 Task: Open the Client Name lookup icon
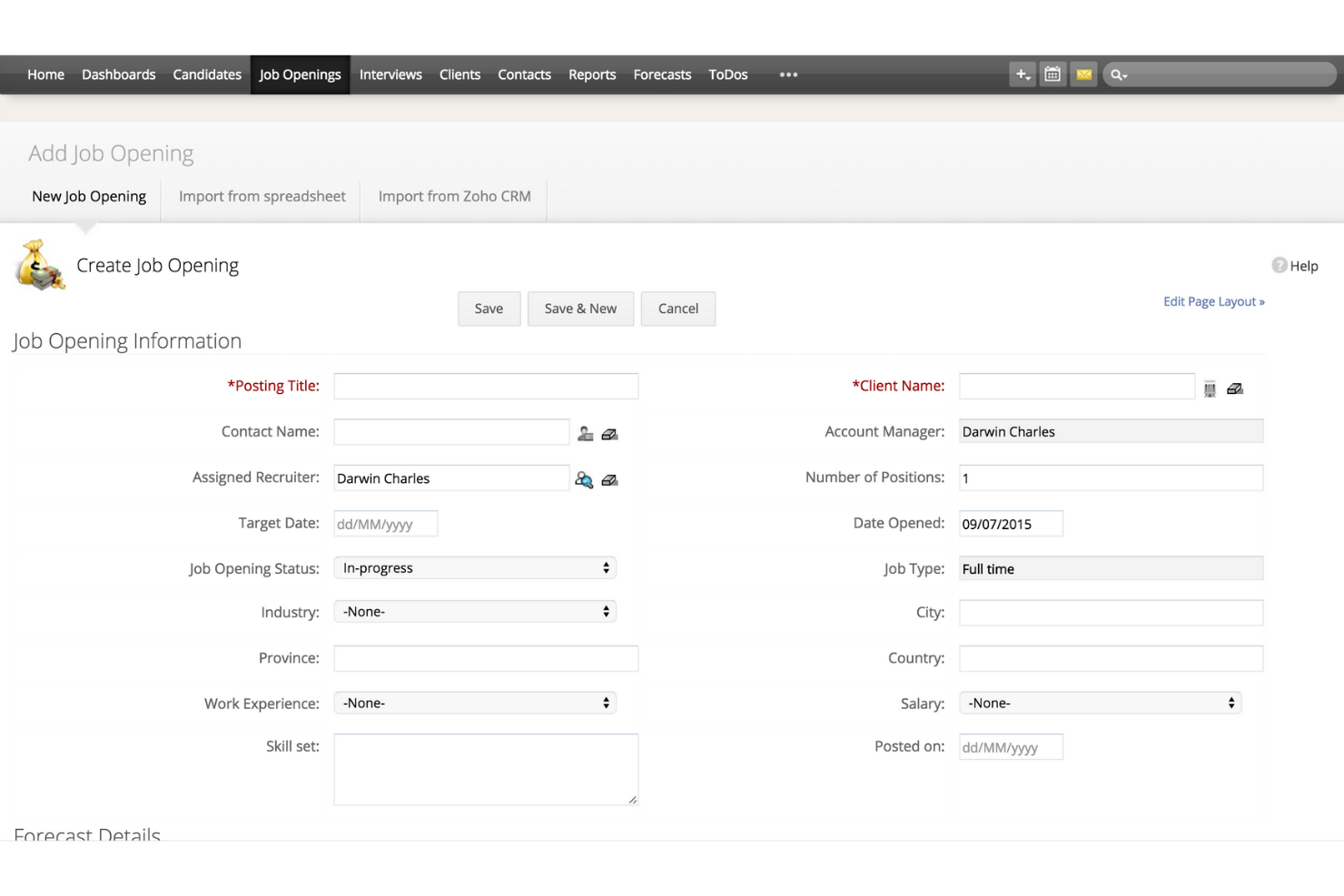(x=1210, y=387)
